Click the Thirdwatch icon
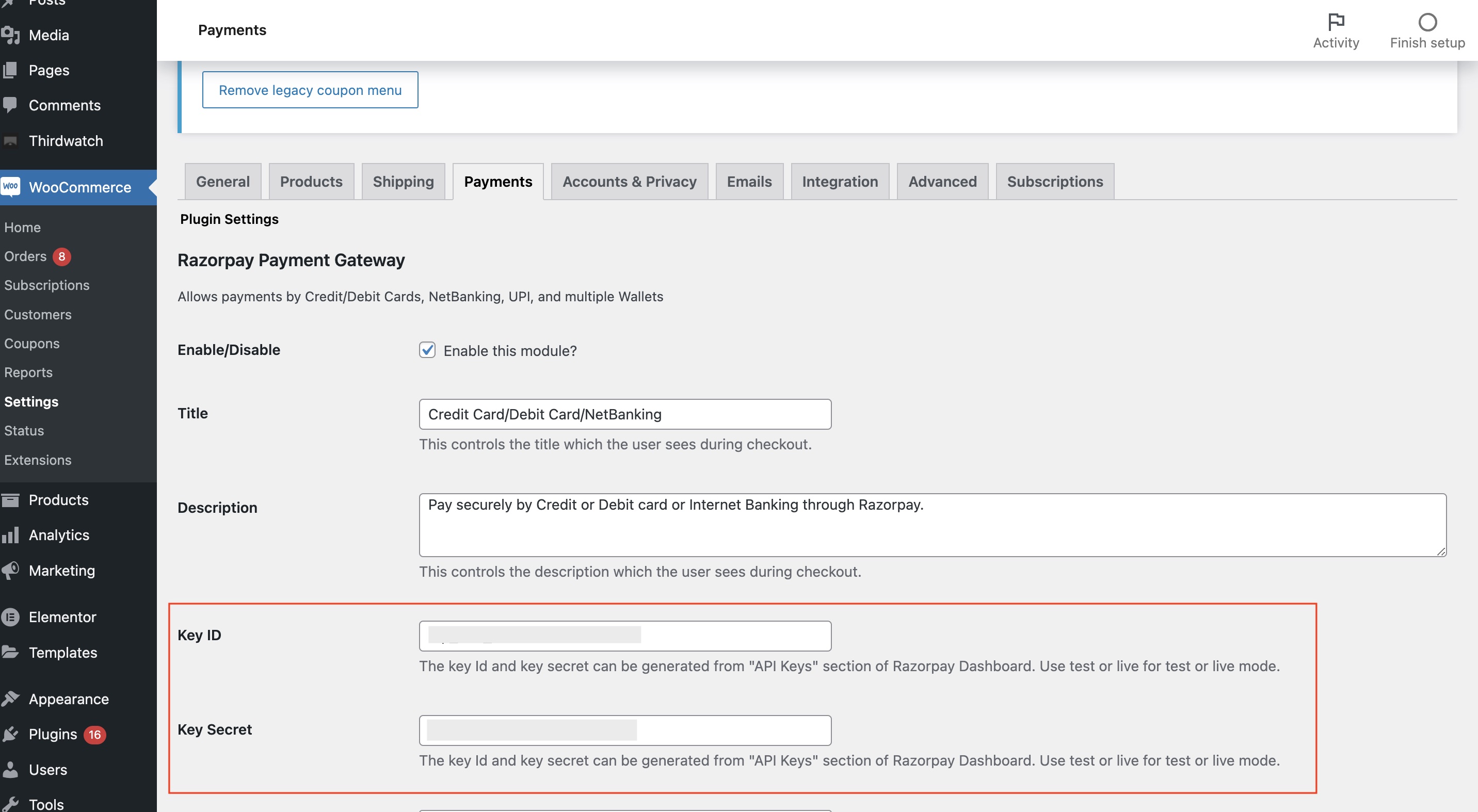Image resolution: width=1478 pixels, height=812 pixels. [10, 141]
